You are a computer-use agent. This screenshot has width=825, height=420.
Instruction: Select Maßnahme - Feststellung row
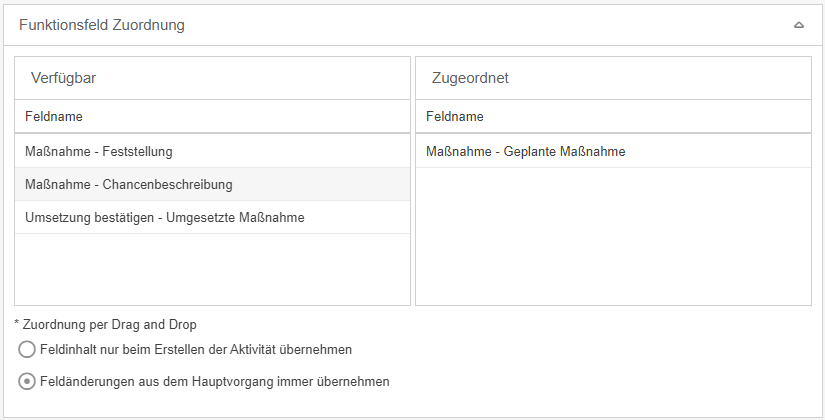coord(99,152)
